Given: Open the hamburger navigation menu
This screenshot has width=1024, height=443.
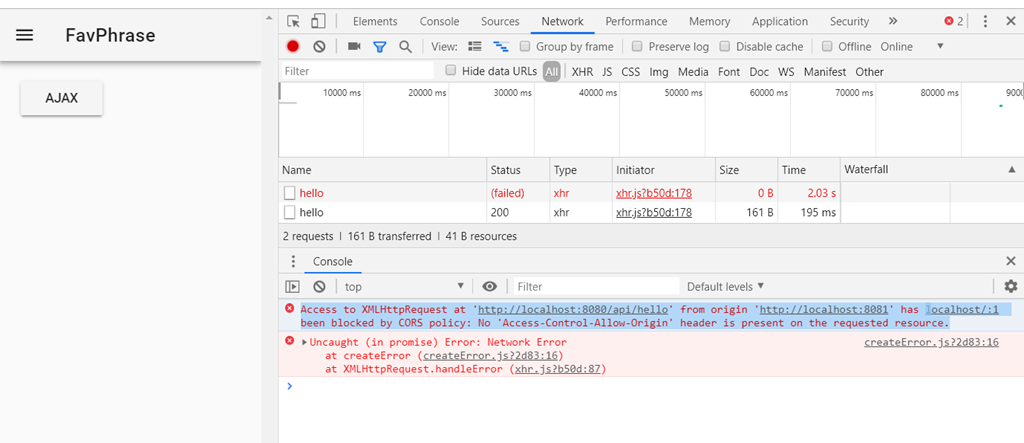Looking at the screenshot, I should point(25,35).
